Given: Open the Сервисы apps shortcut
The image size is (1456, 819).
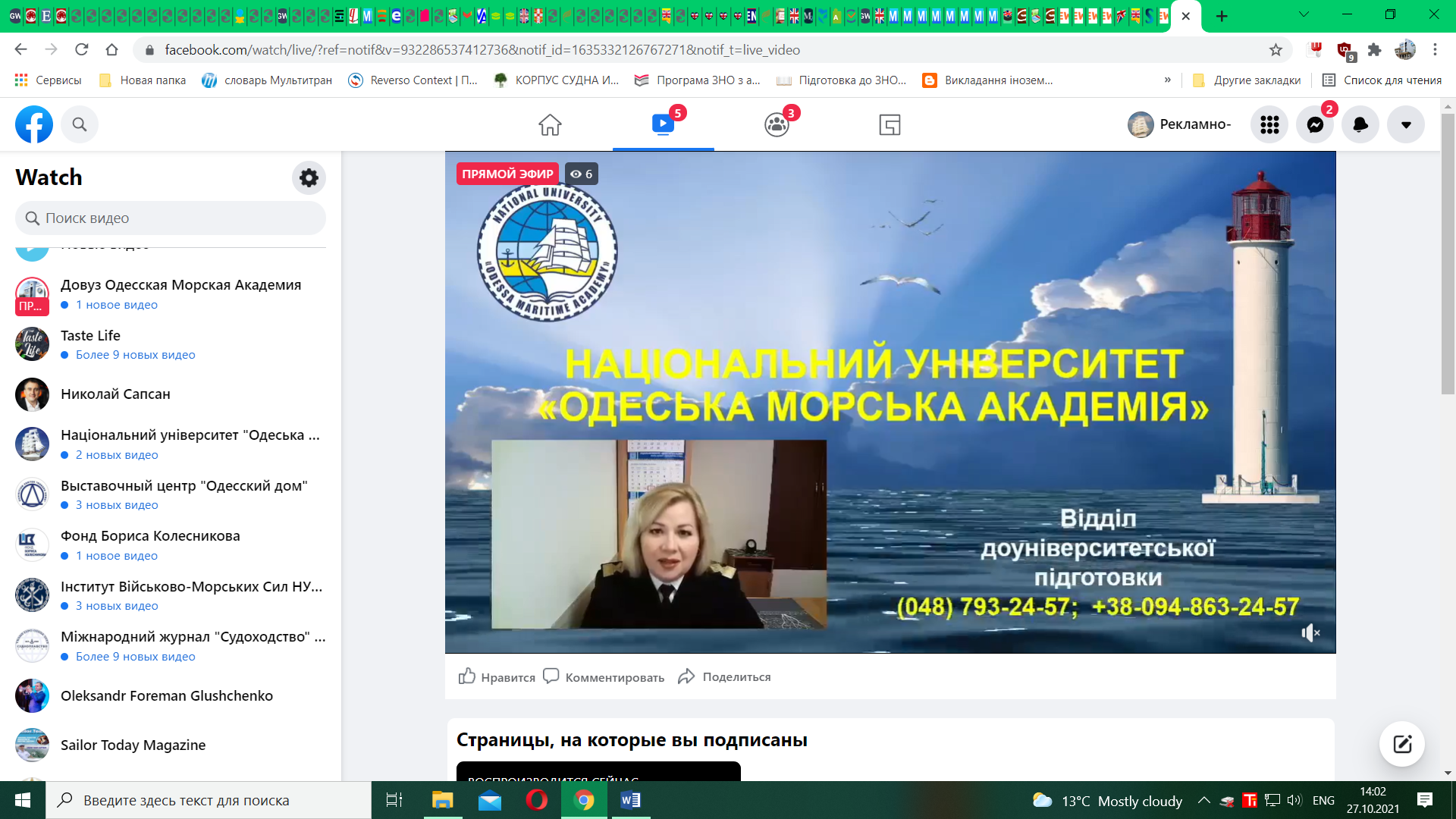Looking at the screenshot, I should [48, 80].
